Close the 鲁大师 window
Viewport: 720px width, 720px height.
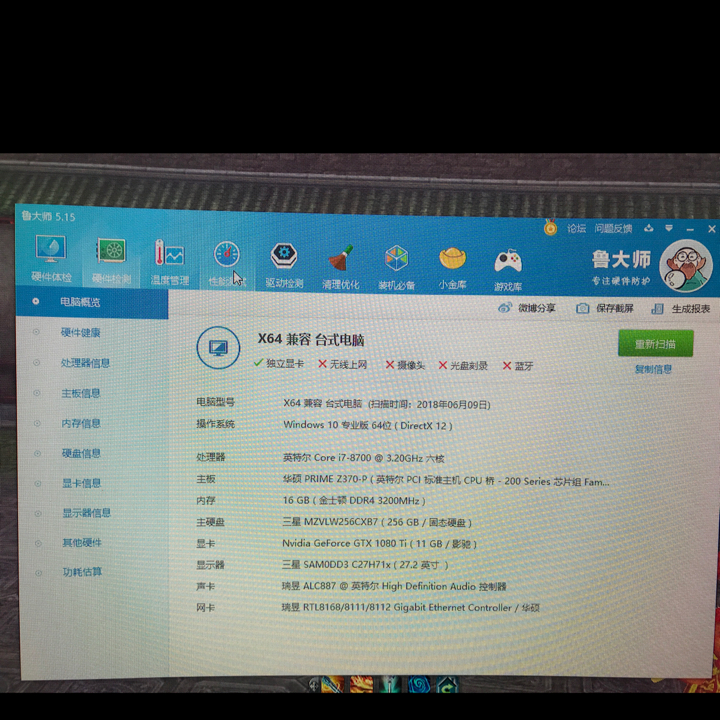pyautogui.click(x=711, y=229)
